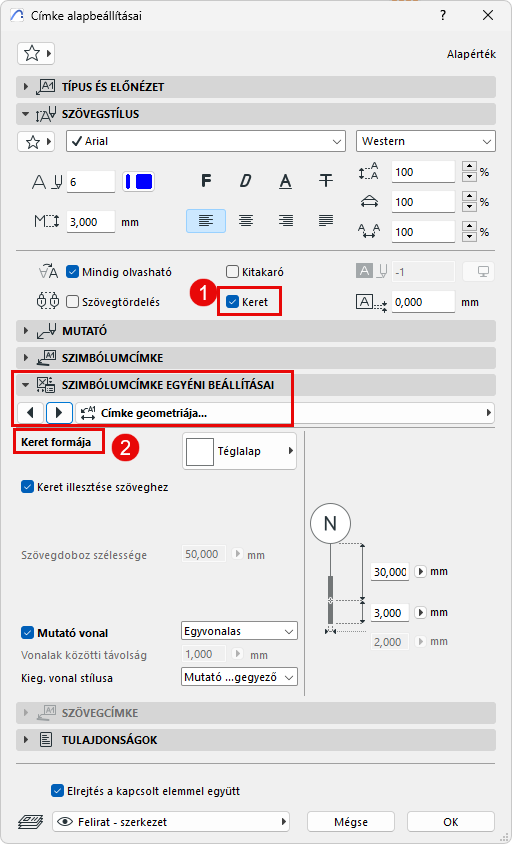512x844 pixels.
Task: Click the character spacing 100 field
Action: tap(423, 232)
